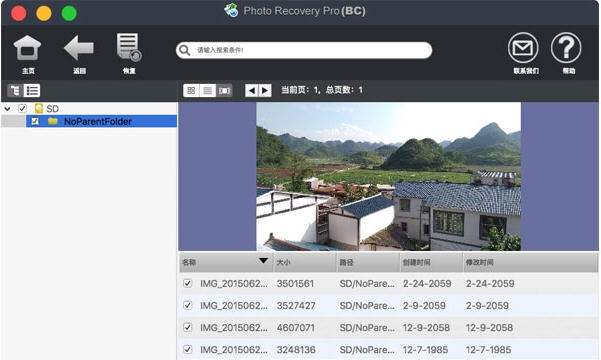The width and height of the screenshot is (601, 360).
Task: Select the IMG file row dated 12-7-1985
Action: tap(389, 349)
